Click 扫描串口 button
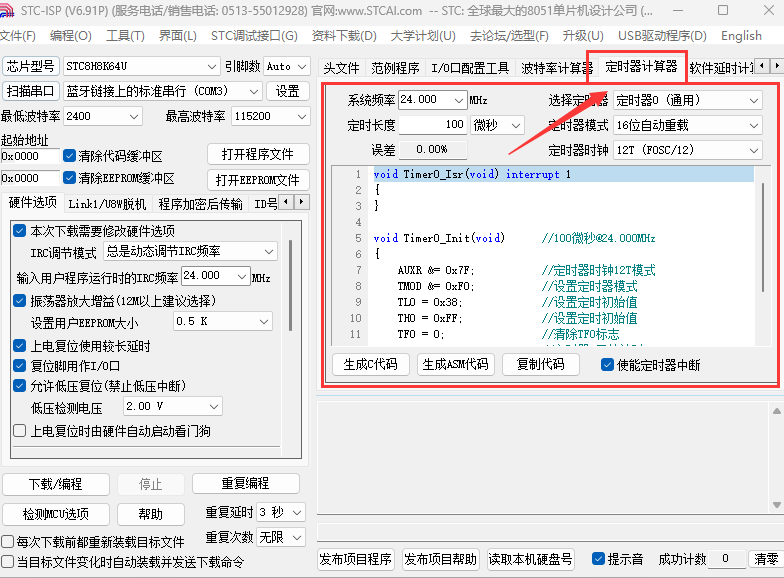784x578 pixels. 30,91
